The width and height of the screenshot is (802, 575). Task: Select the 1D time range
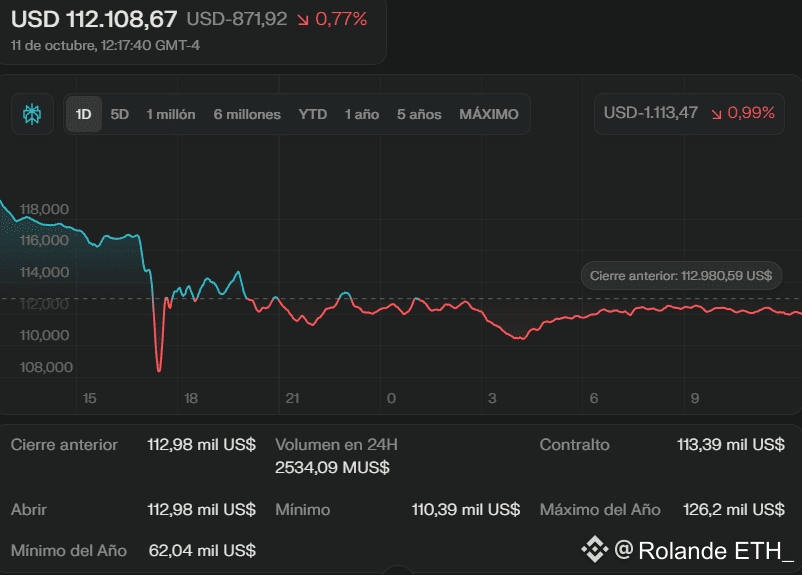(84, 114)
